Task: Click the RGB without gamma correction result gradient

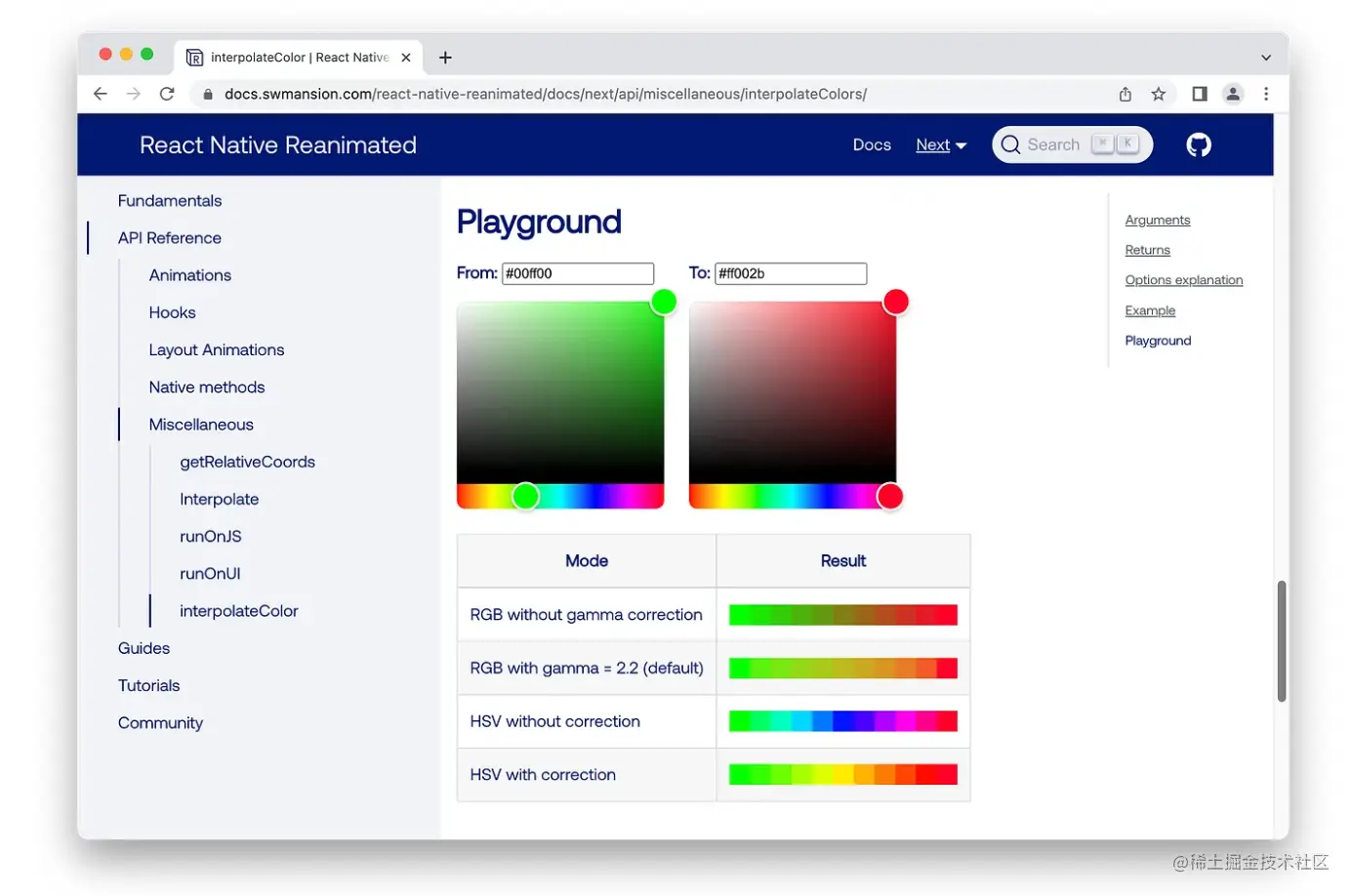Action: point(843,615)
